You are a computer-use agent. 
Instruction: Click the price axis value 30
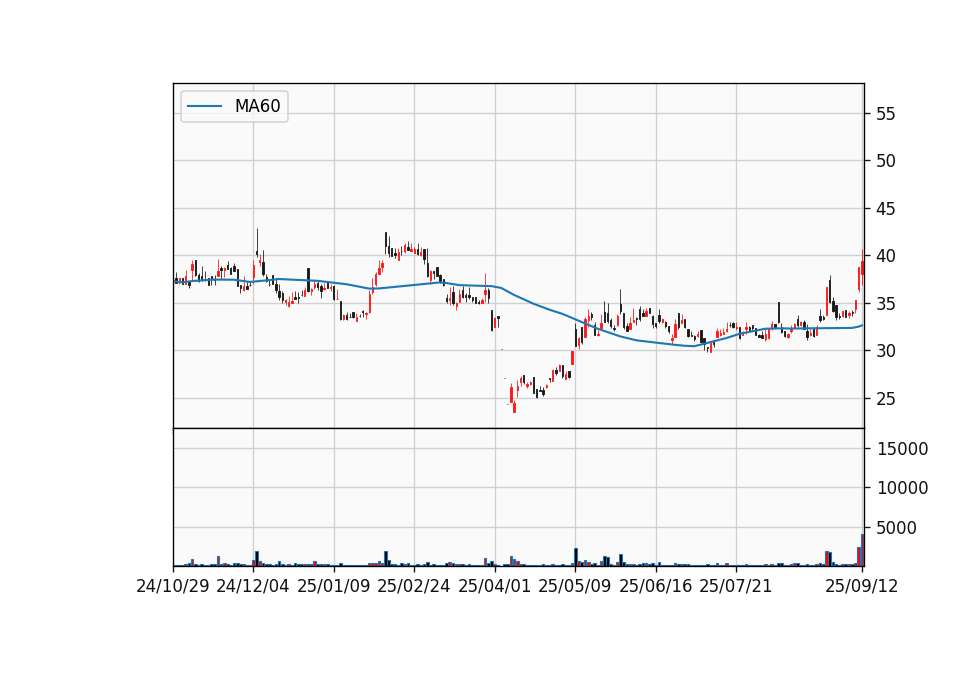point(886,351)
